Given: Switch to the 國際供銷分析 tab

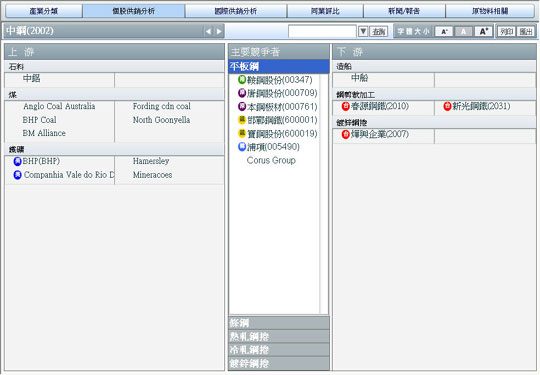Looking at the screenshot, I should [236, 11].
